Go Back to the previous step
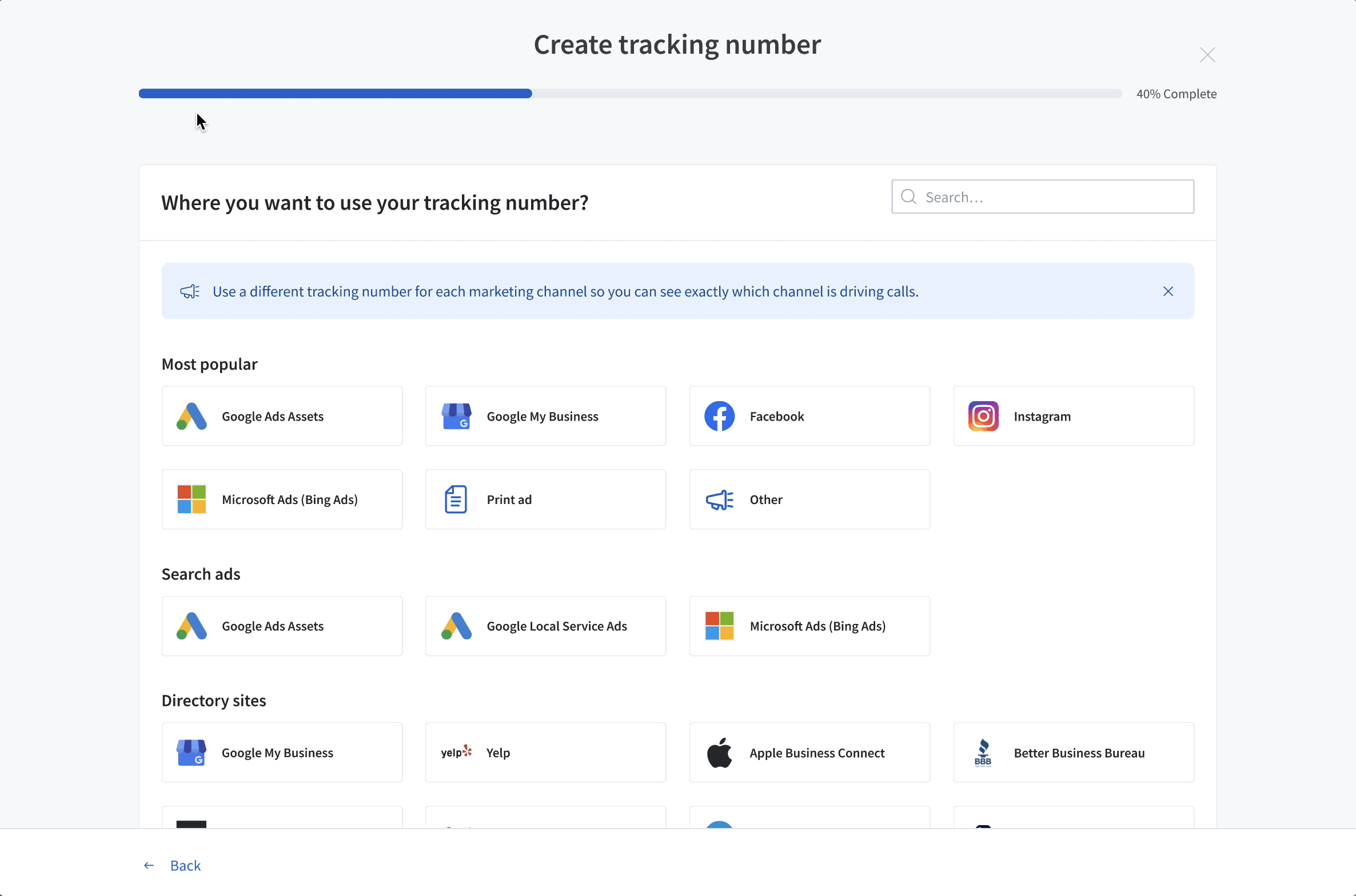This screenshot has width=1356, height=896. point(172,865)
